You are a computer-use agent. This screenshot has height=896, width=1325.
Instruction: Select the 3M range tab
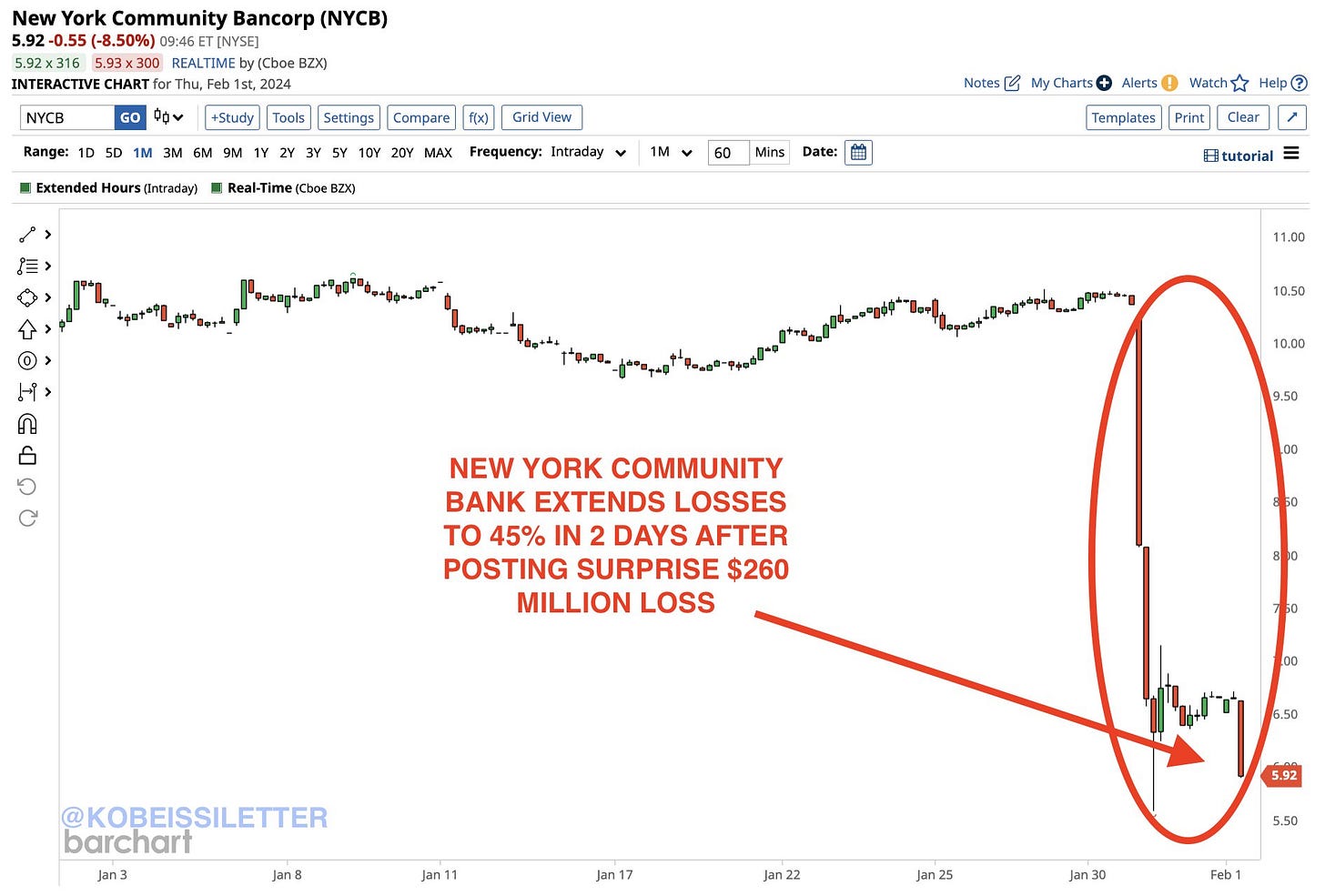[173, 153]
